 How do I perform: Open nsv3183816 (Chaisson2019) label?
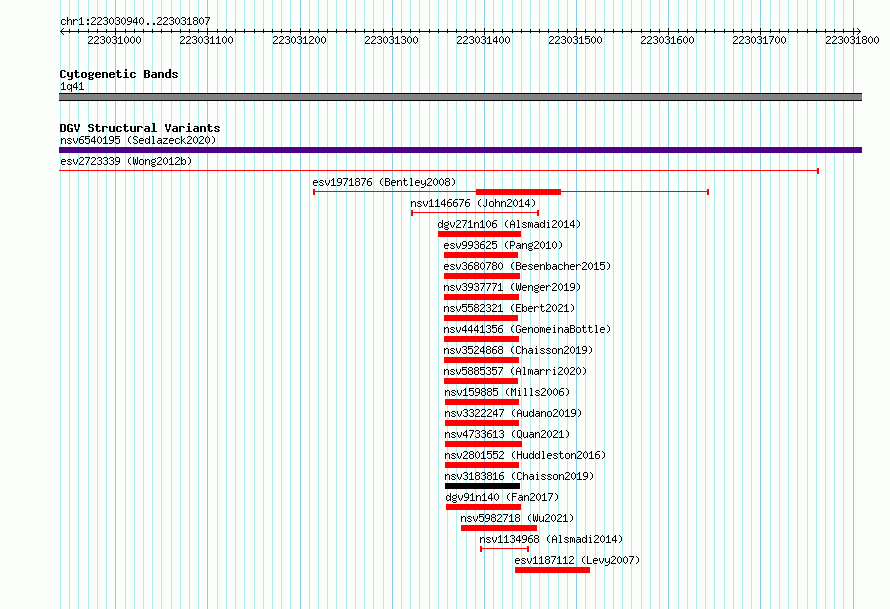click(x=519, y=476)
